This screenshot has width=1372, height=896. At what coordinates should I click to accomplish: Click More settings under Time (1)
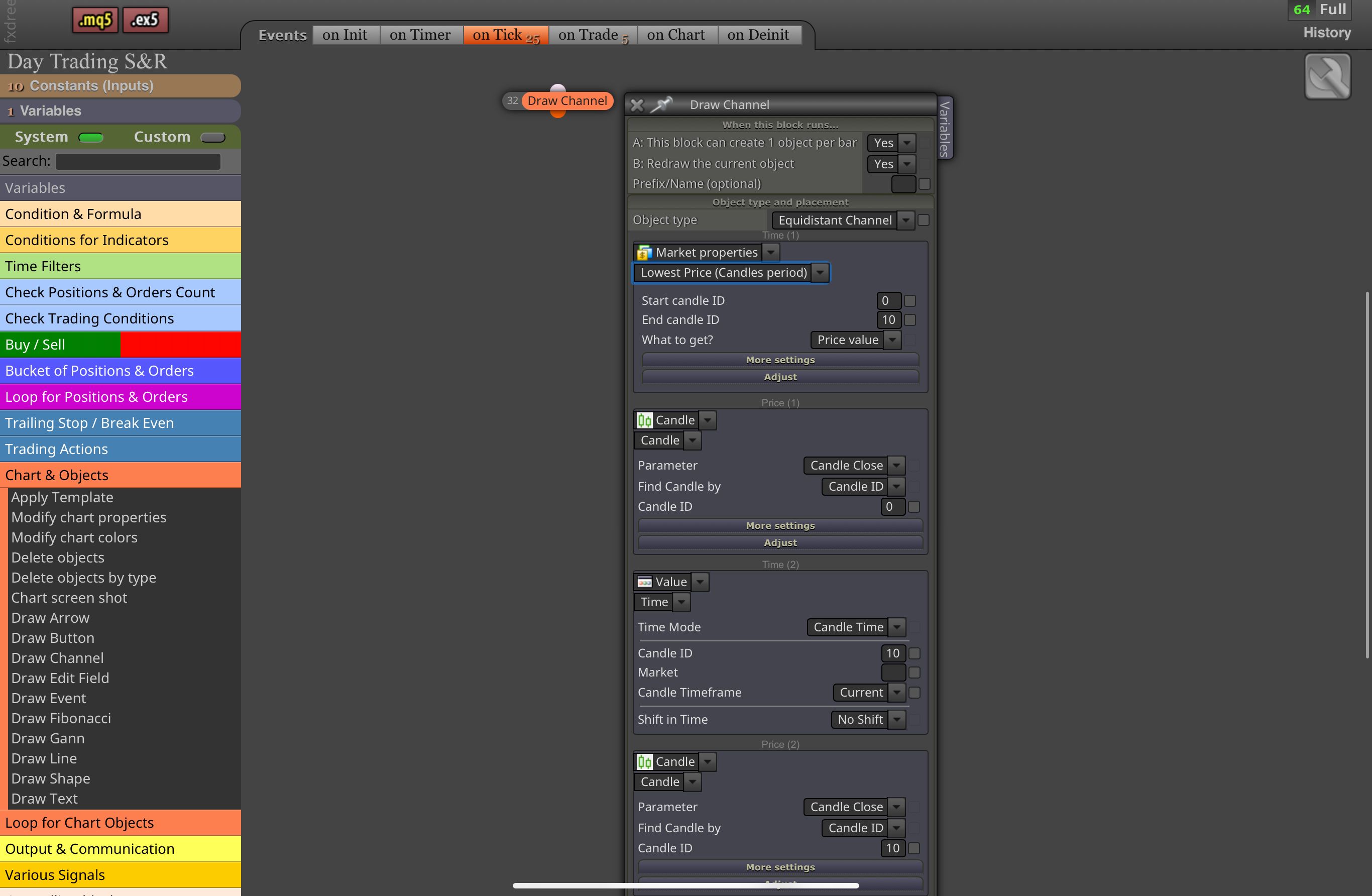780,360
